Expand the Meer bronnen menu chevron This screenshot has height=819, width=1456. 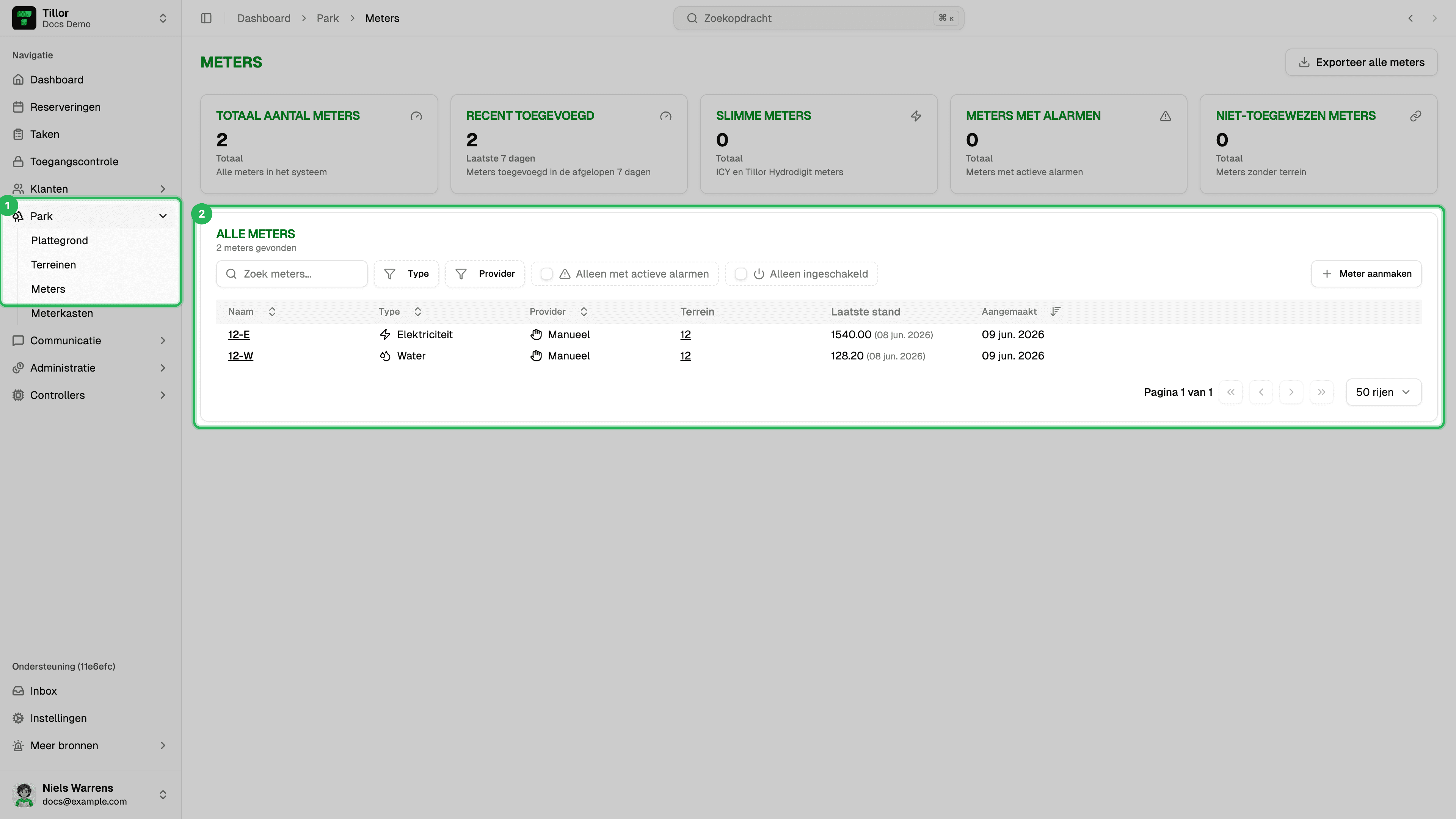[x=163, y=745]
